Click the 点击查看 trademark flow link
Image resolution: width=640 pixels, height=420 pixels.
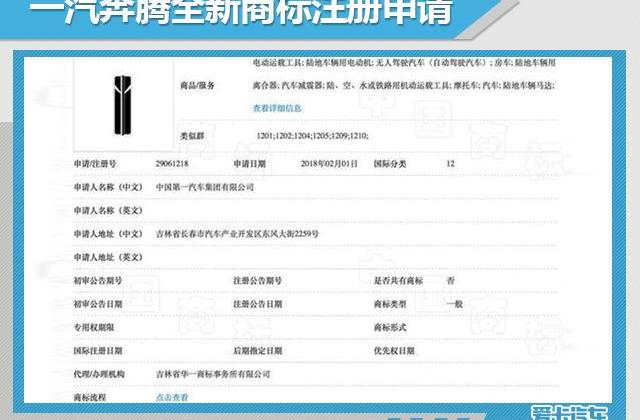(172, 397)
